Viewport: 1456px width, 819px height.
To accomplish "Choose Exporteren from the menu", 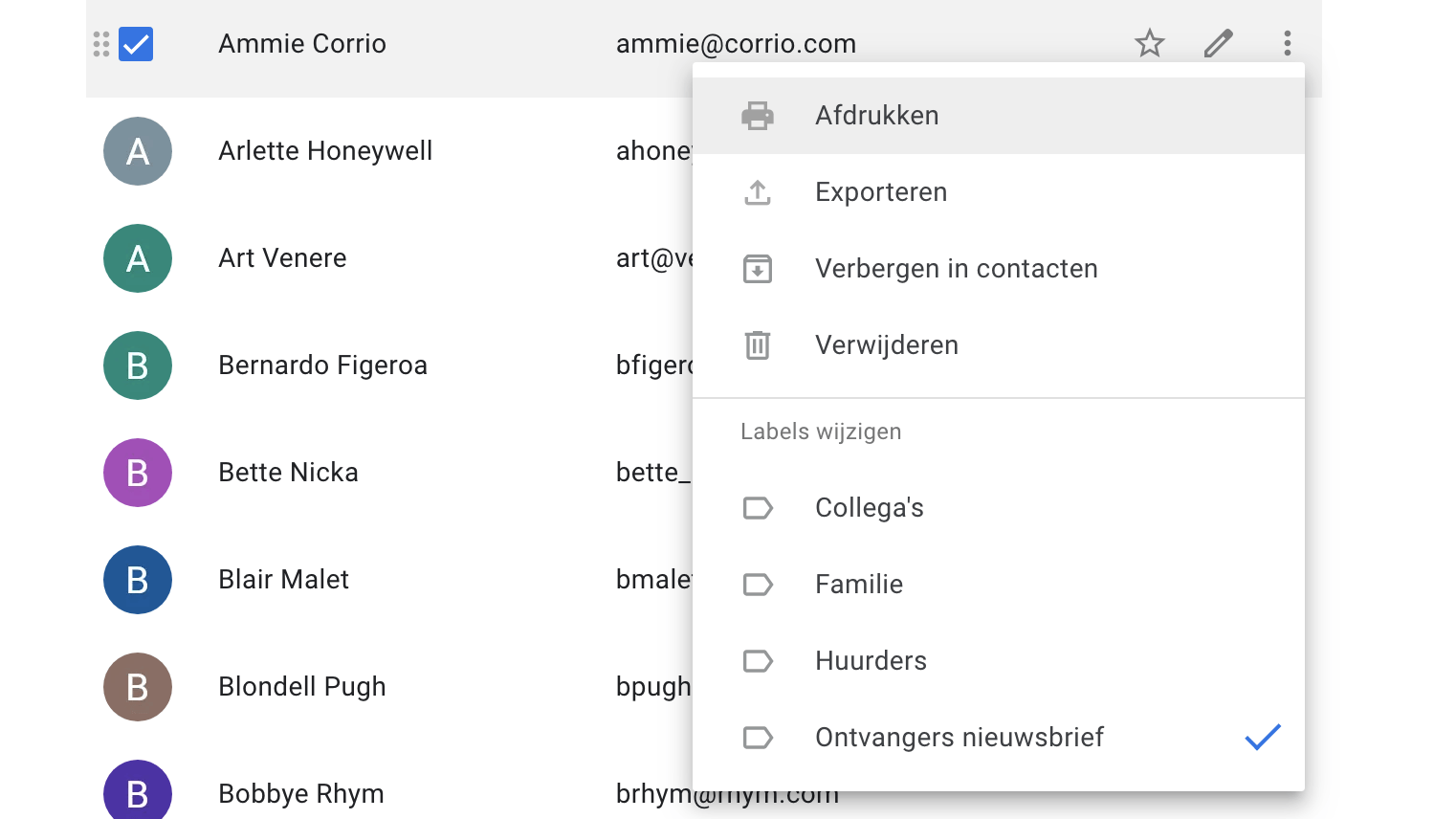I will 880,192.
